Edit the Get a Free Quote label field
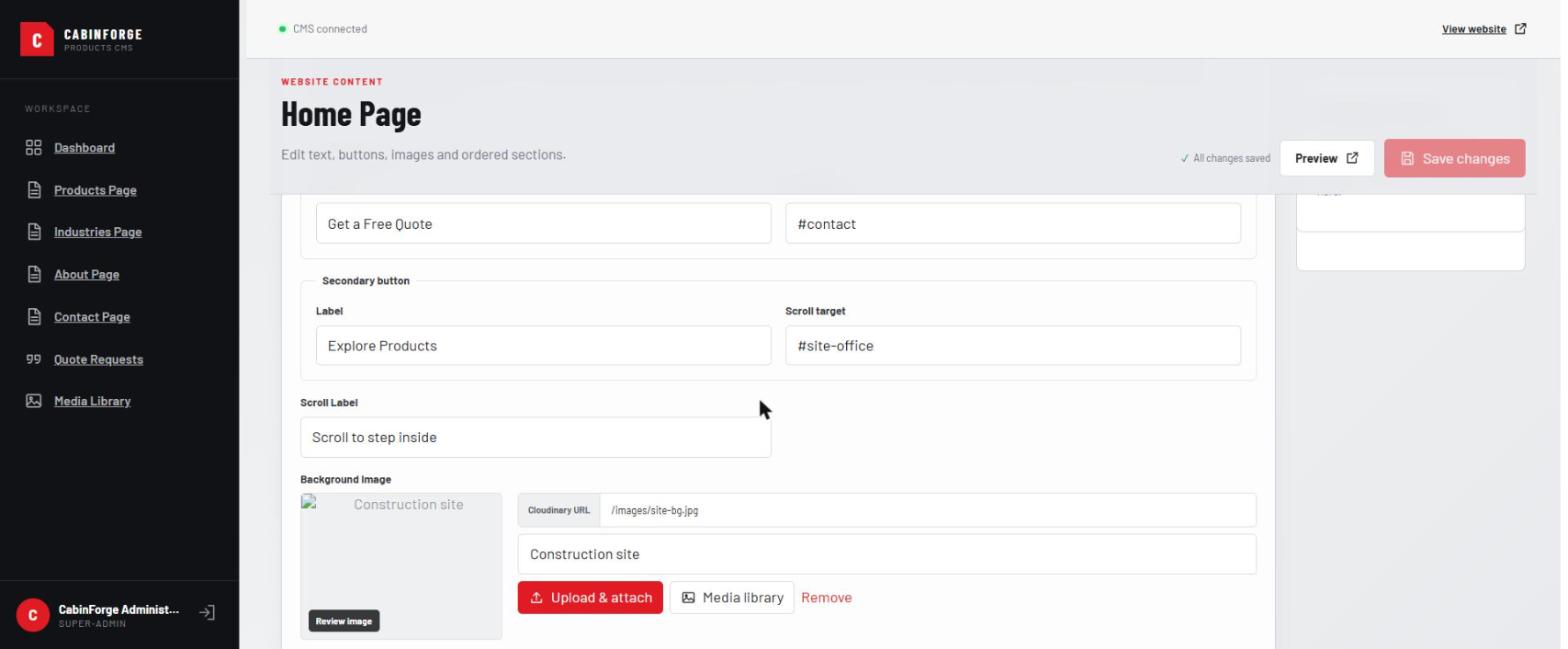The image size is (1568, 649). pos(544,224)
